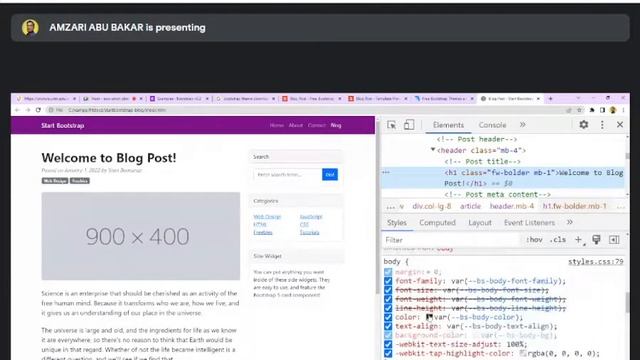The image size is (640, 360).
Task: Select the header.mb-4 breadcrumb
Action: [511, 207]
